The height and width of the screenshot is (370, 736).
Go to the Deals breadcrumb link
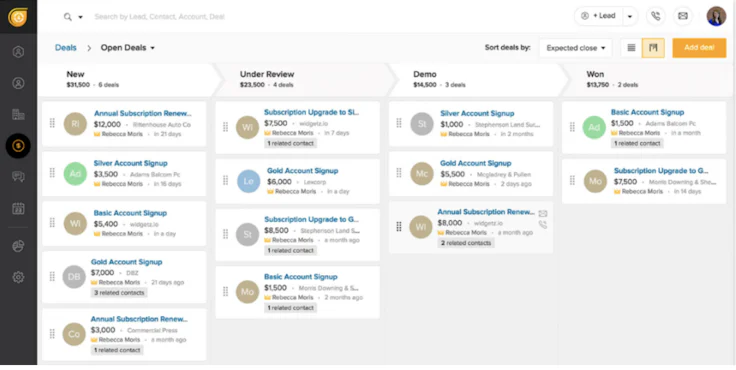tap(66, 47)
